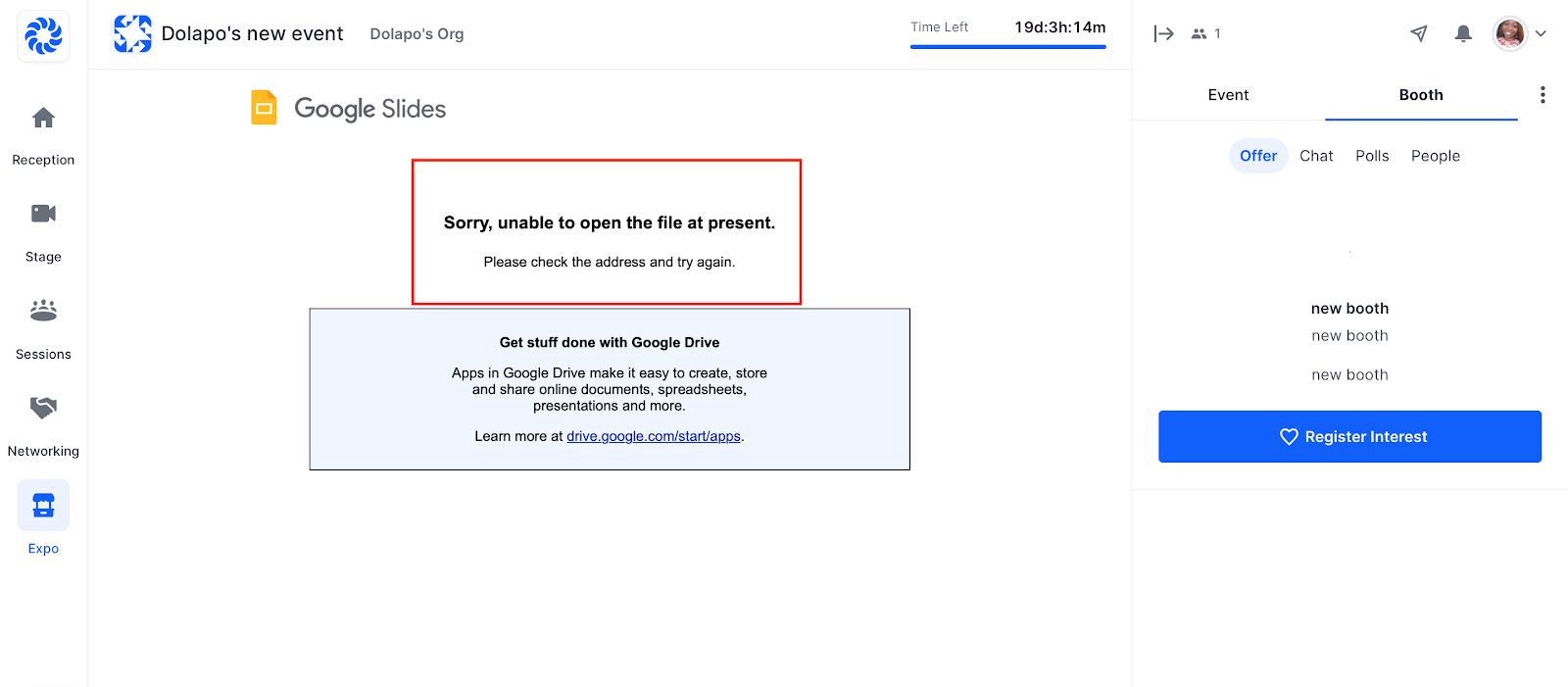Click the Reception label
The width and height of the screenshot is (1568, 687).
coord(43,160)
